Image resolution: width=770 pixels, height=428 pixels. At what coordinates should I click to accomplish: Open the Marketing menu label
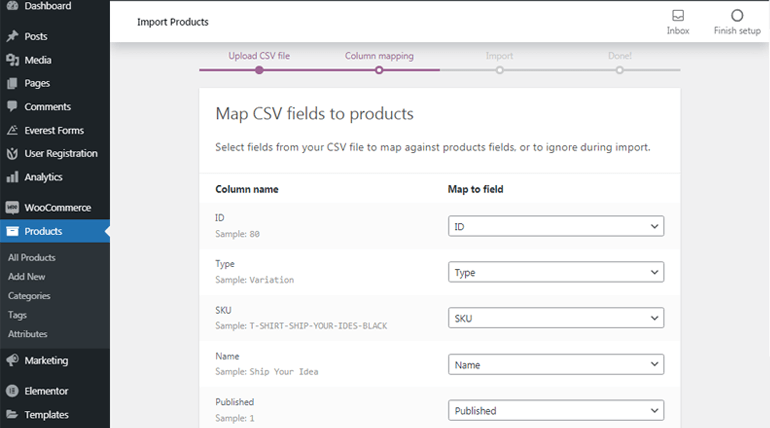pos(46,360)
